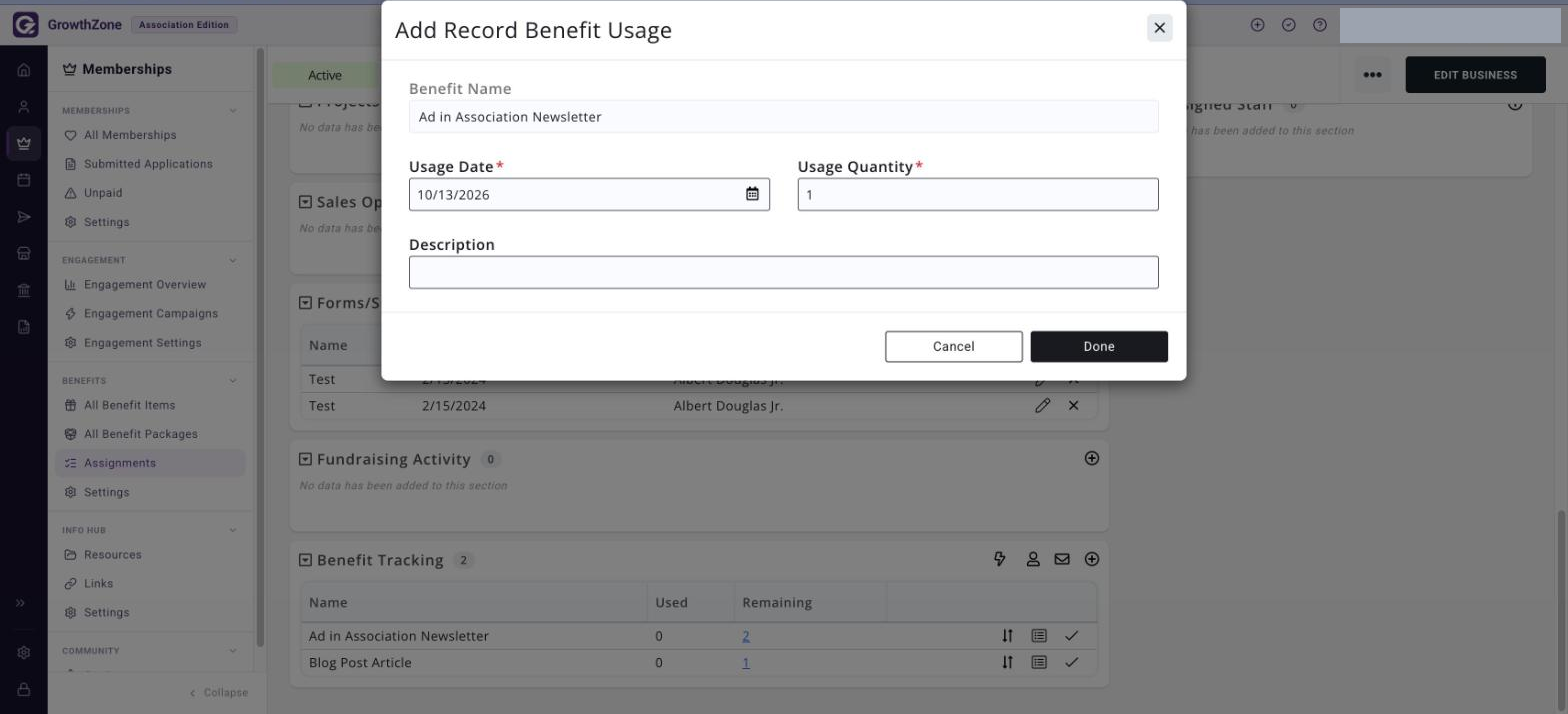This screenshot has height=714, width=1568.
Task: Open the Home icon in left rail
Action: click(24, 70)
